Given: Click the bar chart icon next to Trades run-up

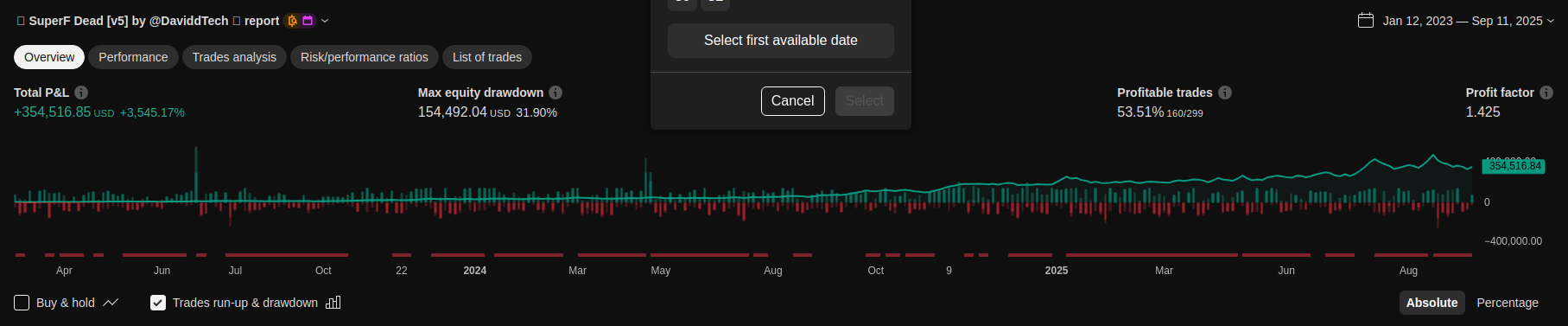Looking at the screenshot, I should pyautogui.click(x=333, y=303).
